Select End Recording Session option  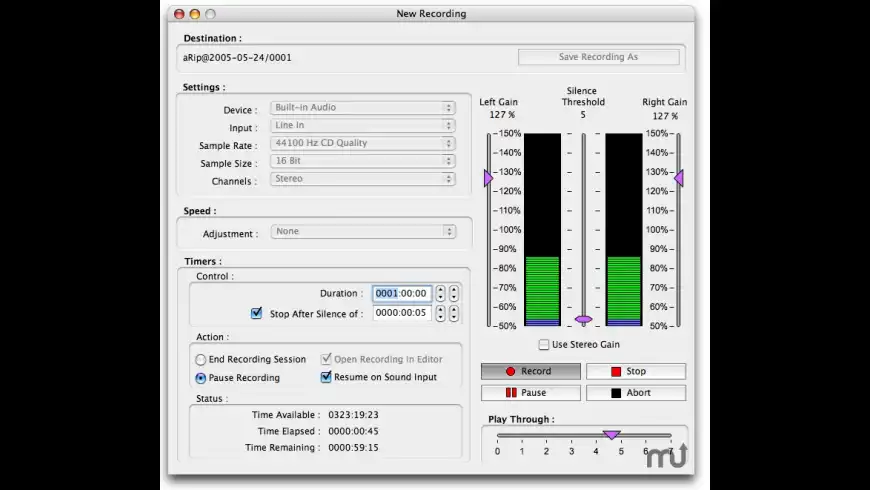click(201, 360)
